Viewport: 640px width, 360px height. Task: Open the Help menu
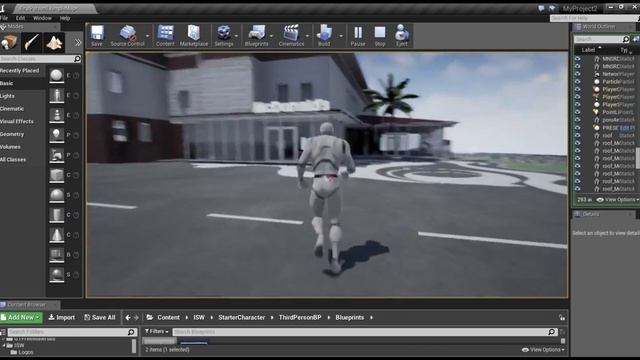pyautogui.click(x=65, y=18)
